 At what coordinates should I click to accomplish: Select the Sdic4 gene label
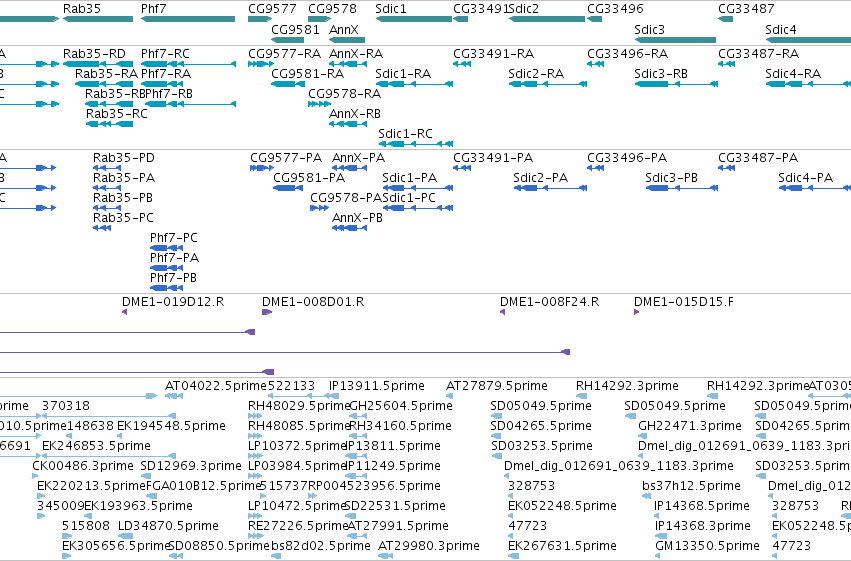point(780,29)
